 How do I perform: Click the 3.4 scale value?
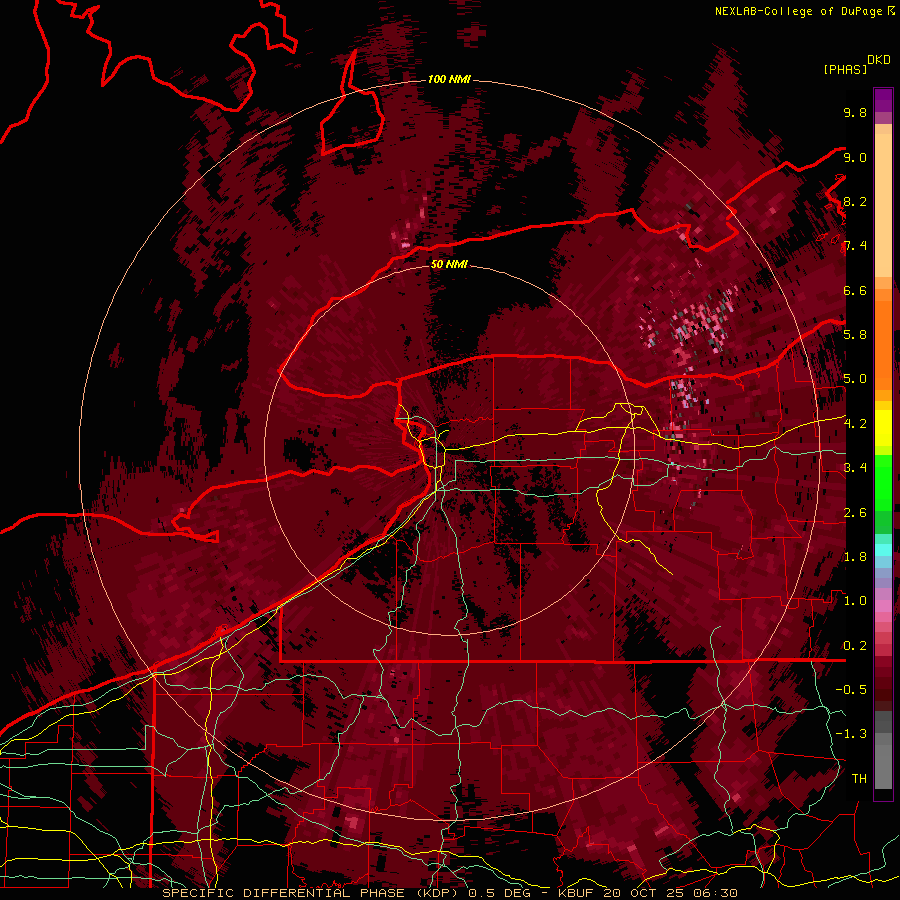pyautogui.click(x=855, y=467)
